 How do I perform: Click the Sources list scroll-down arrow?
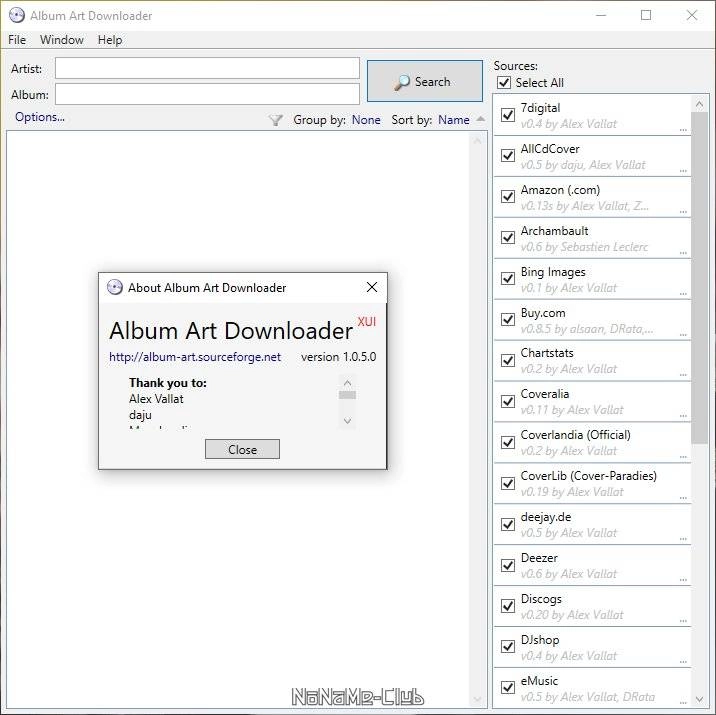pyautogui.click(x=699, y=699)
